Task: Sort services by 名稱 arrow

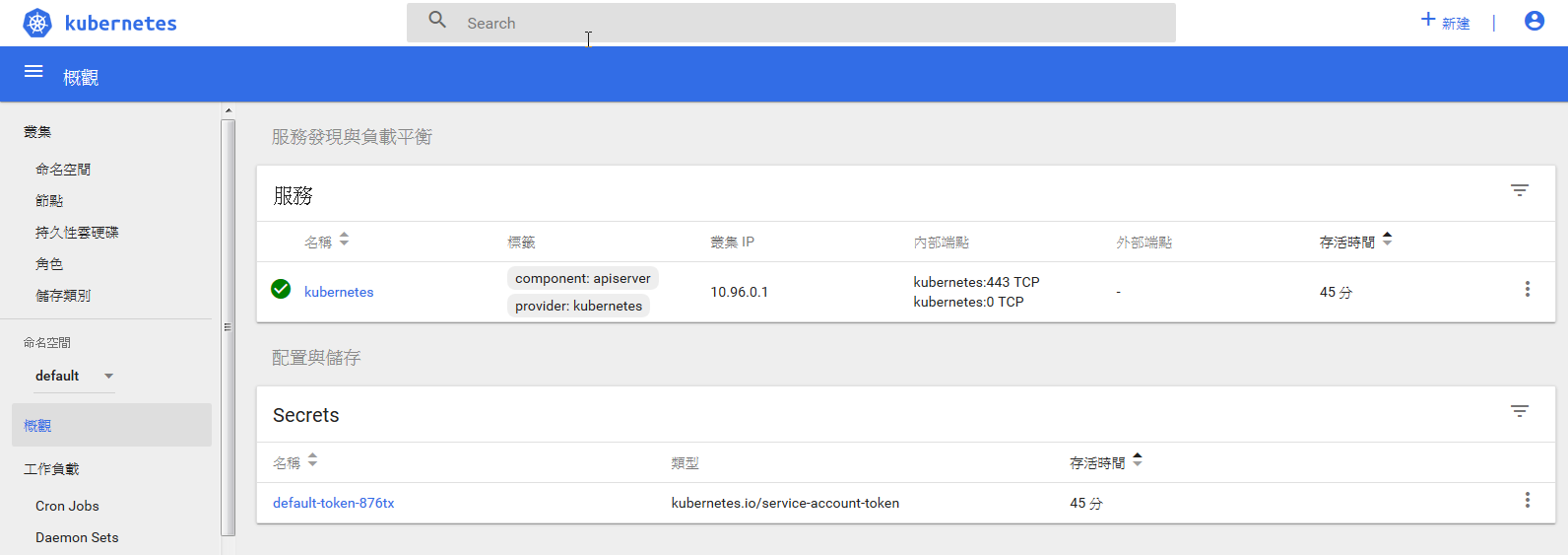Action: coord(344,240)
